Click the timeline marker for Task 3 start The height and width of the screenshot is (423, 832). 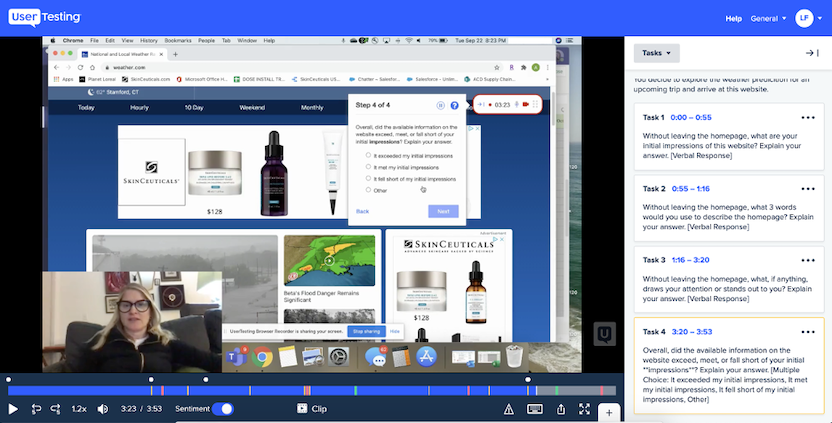206,379
